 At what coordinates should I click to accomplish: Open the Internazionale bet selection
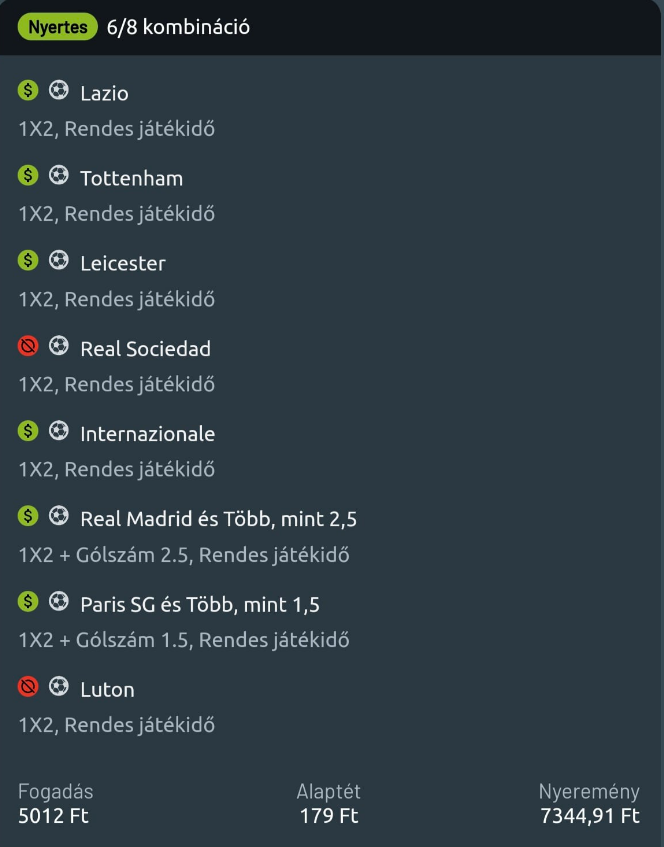coord(147,434)
